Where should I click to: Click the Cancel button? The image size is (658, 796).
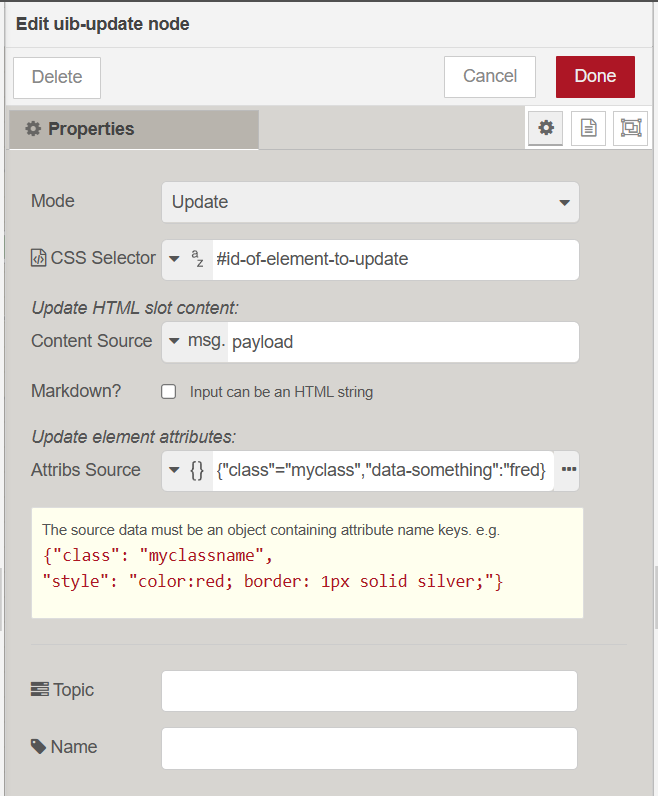[489, 77]
